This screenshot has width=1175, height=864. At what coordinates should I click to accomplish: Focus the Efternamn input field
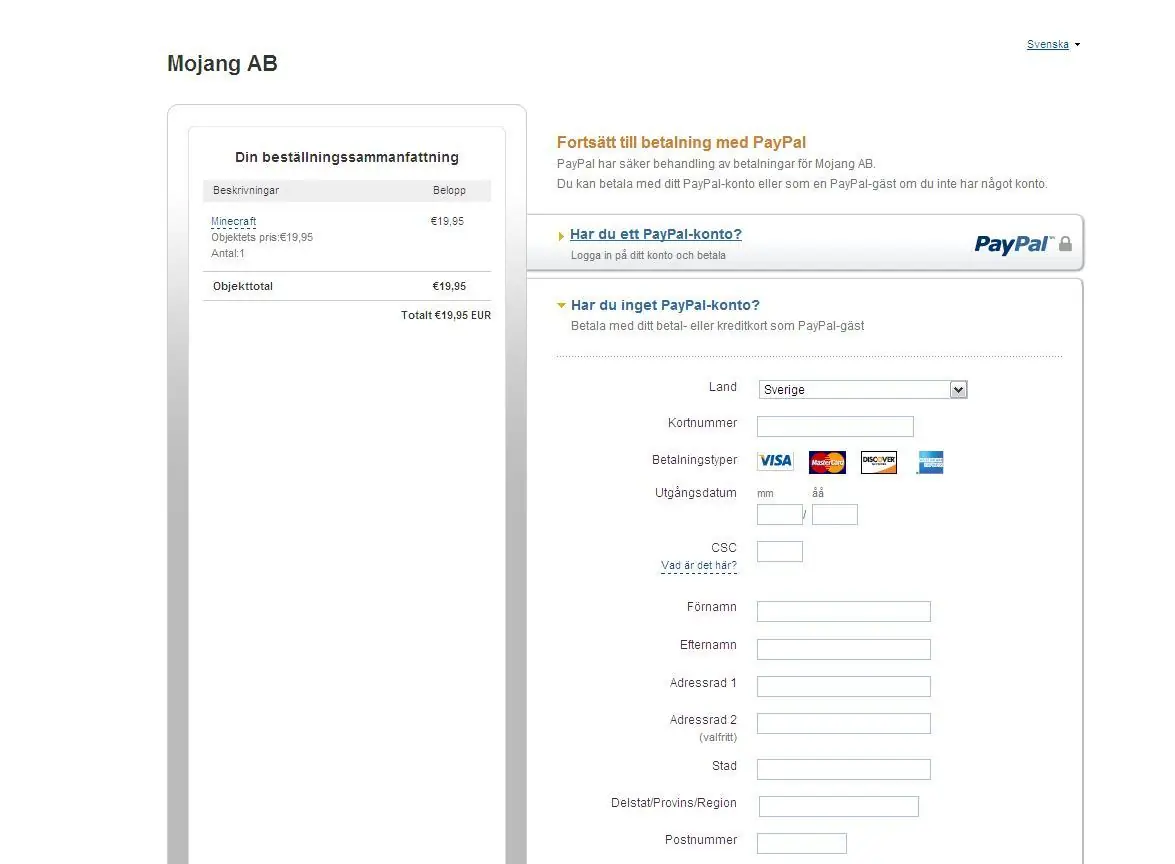click(844, 649)
